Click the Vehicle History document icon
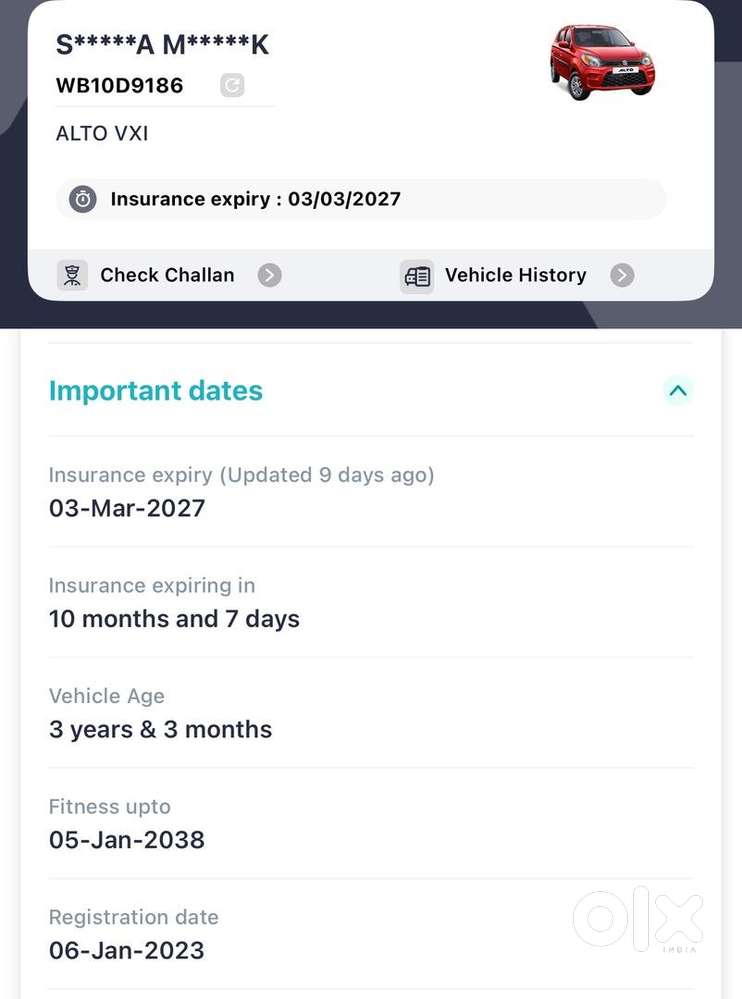 (417, 275)
